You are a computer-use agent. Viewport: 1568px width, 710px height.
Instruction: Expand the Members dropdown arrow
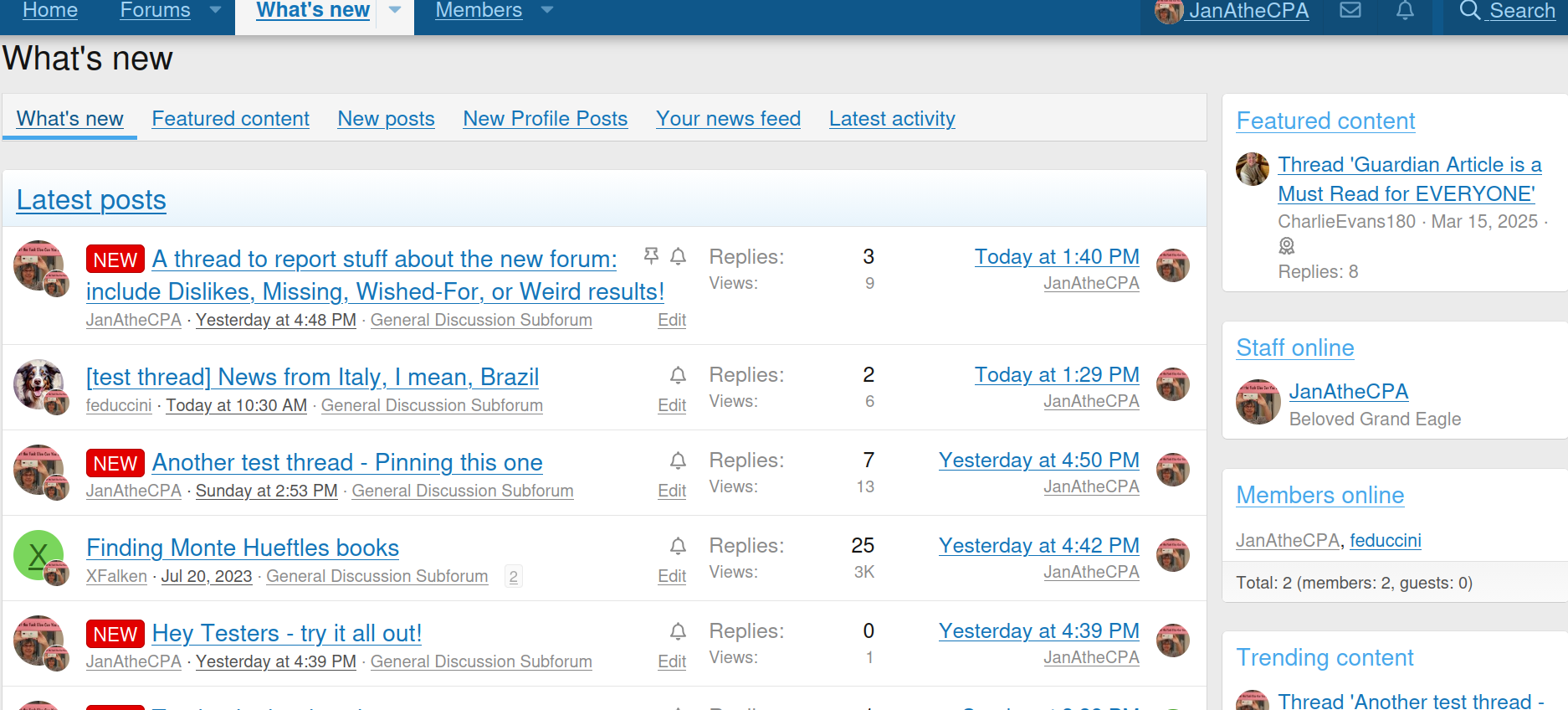coord(546,11)
